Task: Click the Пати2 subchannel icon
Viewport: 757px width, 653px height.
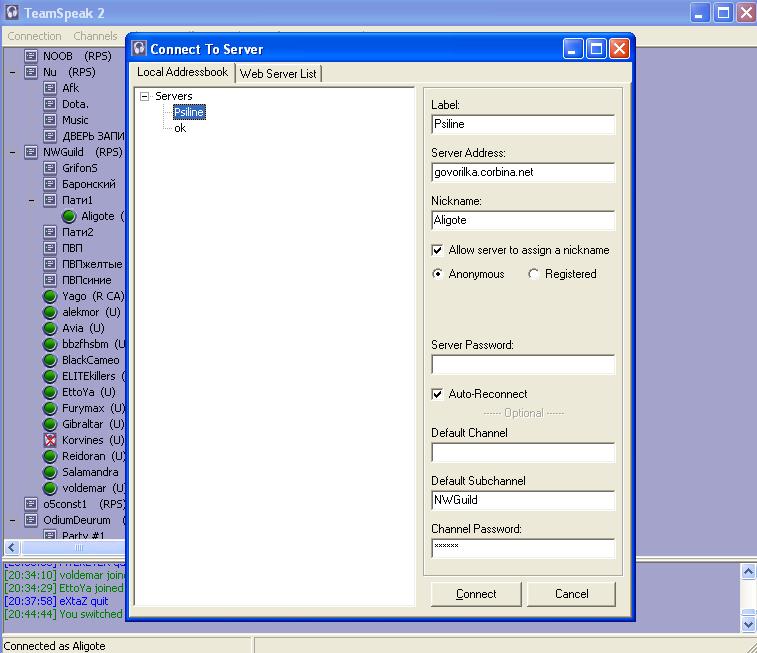Action: [50, 232]
